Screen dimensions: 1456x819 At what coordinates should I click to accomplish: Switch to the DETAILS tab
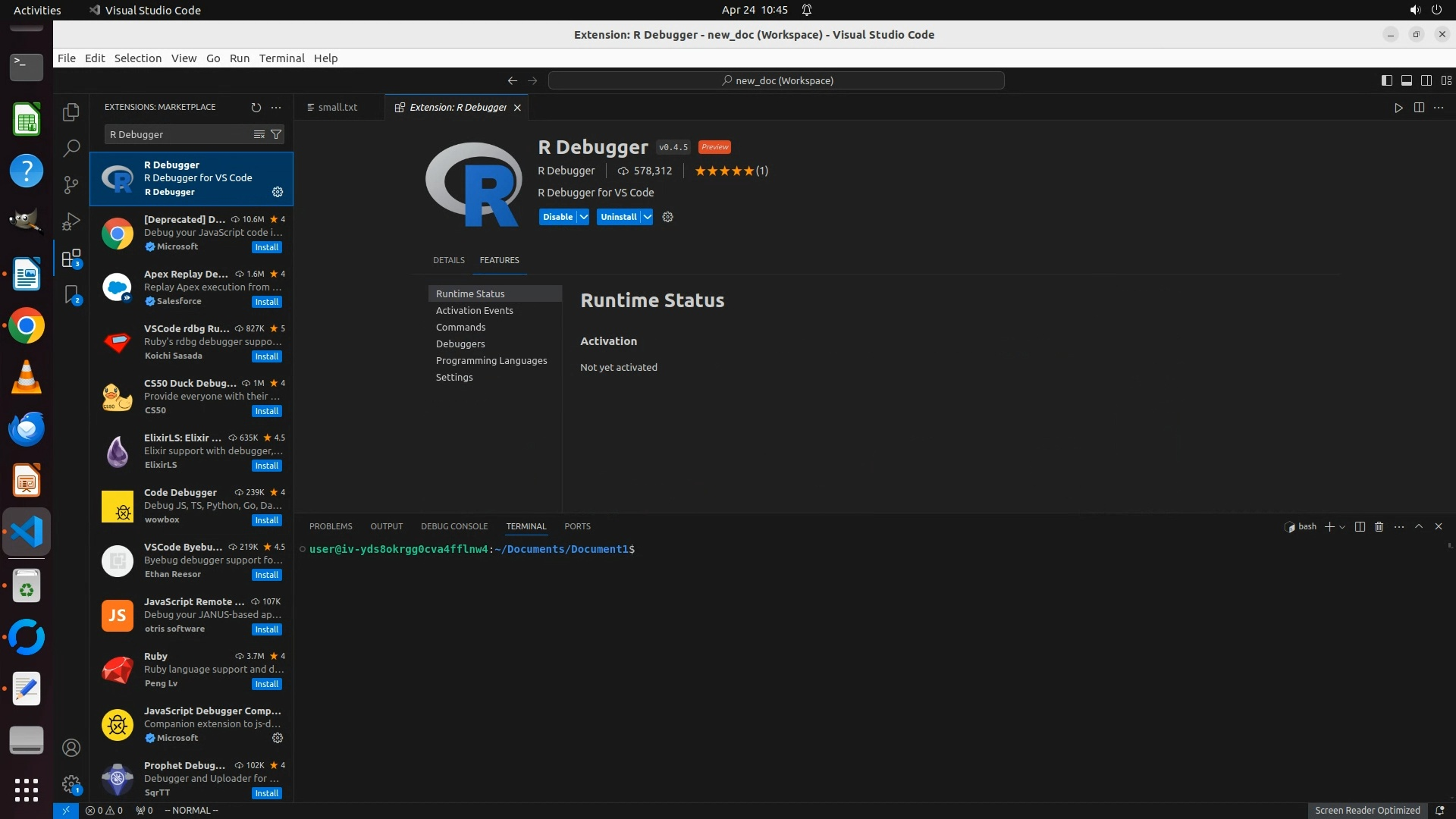448,260
